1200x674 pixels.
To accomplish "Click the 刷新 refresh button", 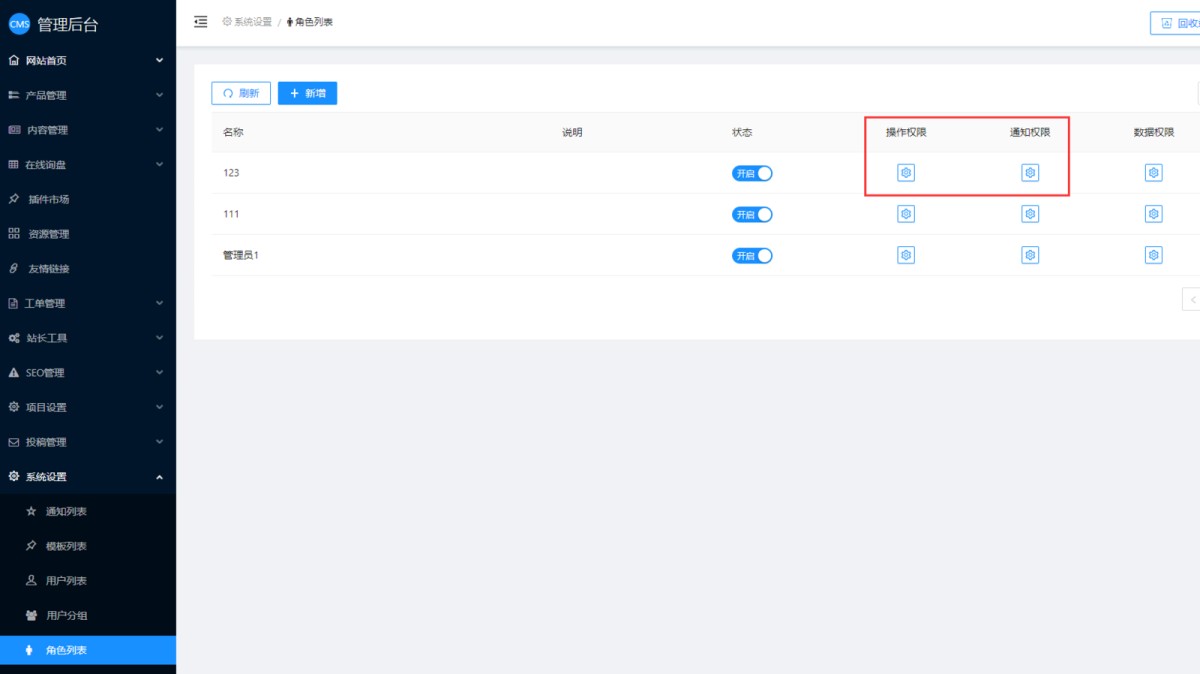I will click(241, 93).
